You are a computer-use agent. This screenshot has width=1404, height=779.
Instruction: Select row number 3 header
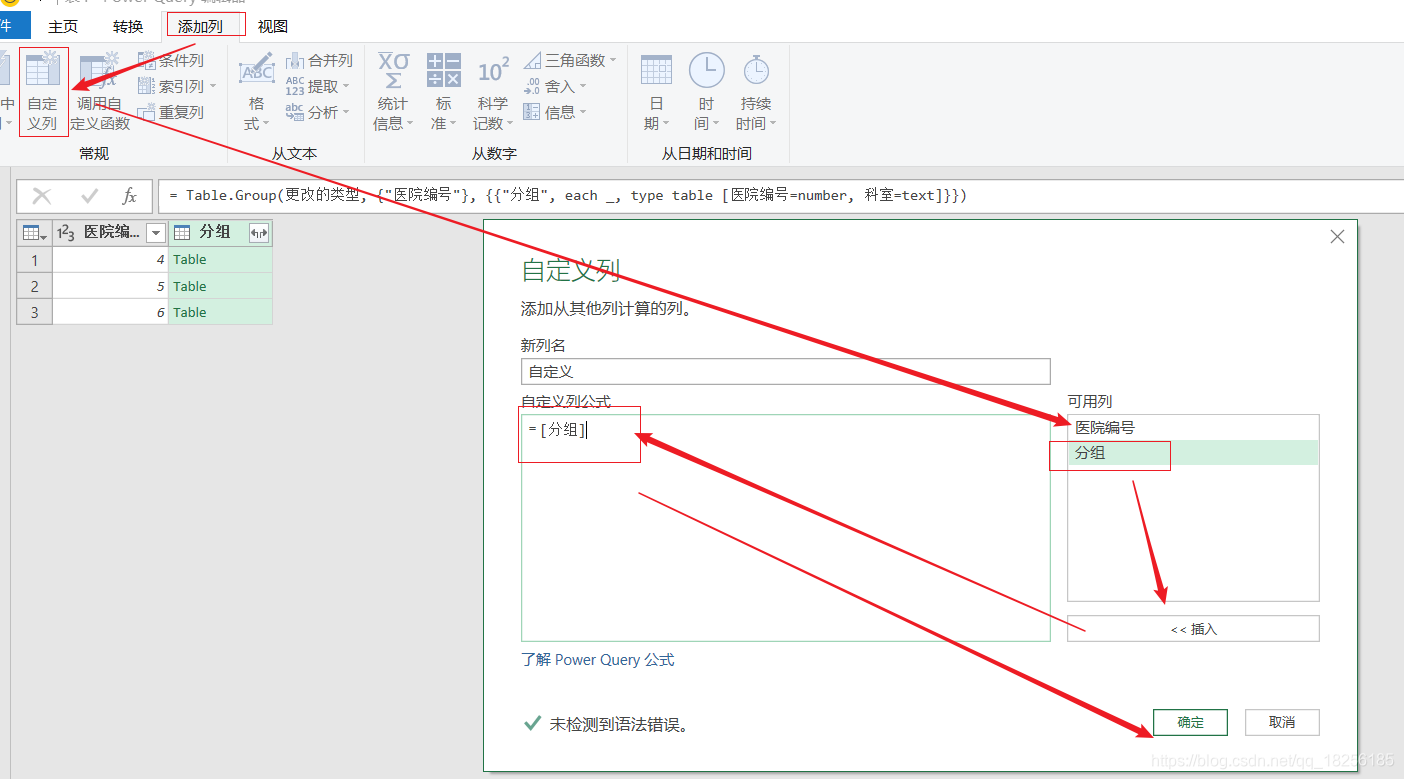34,312
